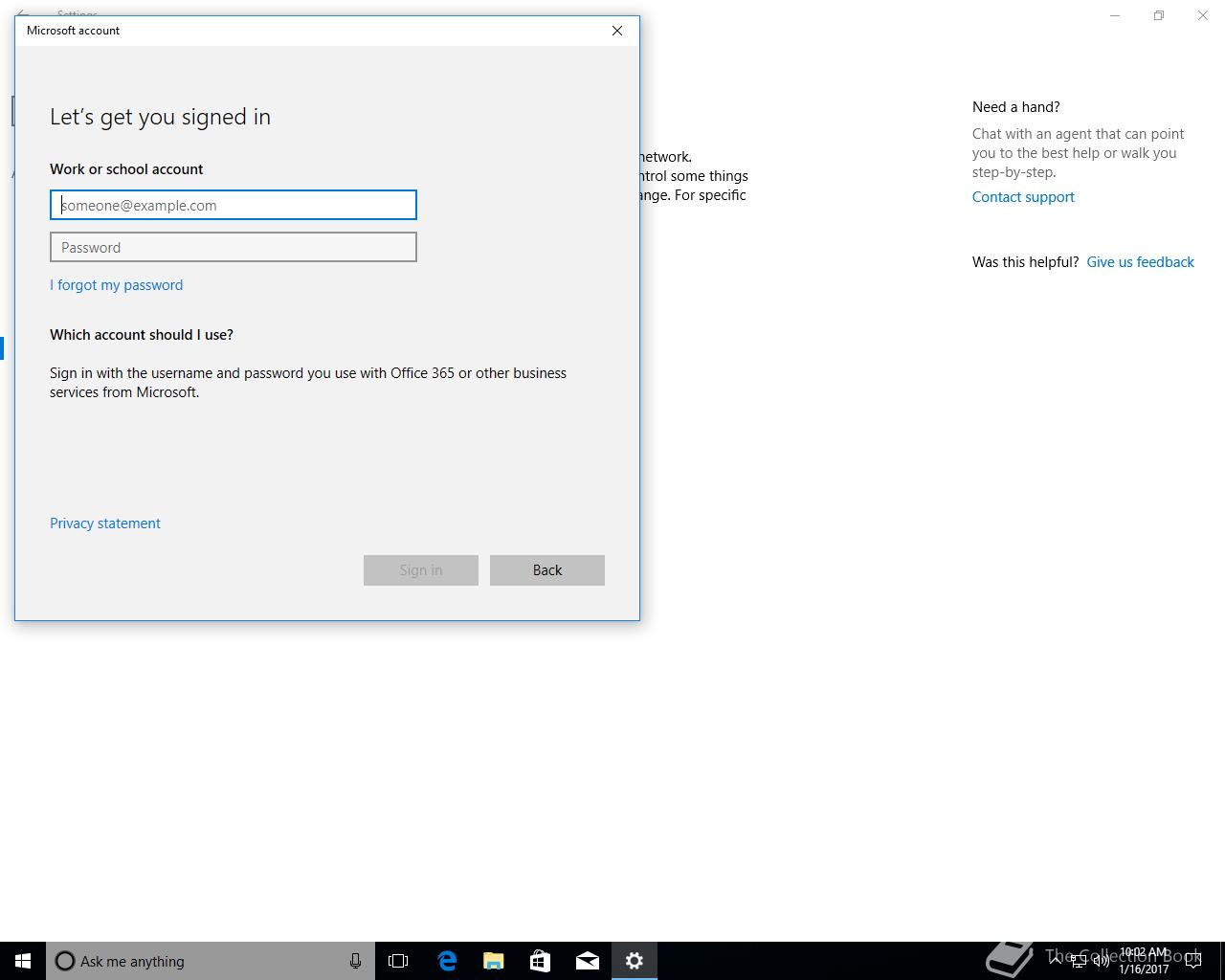Click the Cortana 'Ask me anything' search box
The image size is (1225, 980).
211,961
